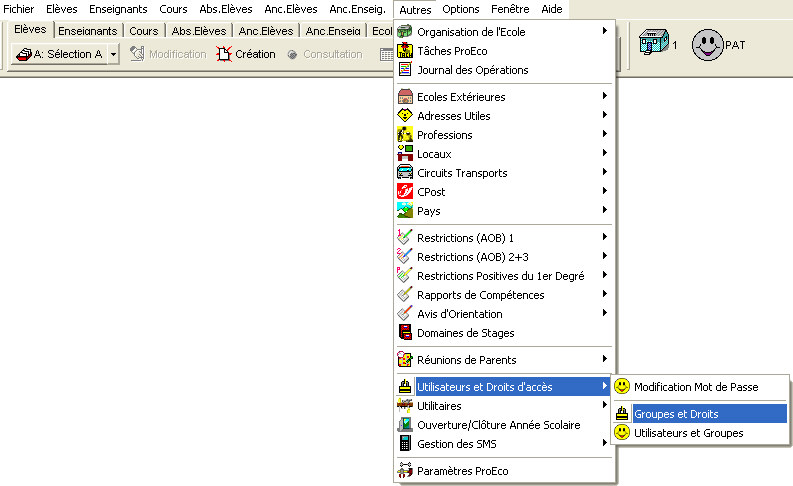Click the smiley icon beside Utilisateurs et Groupes
Image resolution: width=793 pixels, height=486 pixels.
tap(622, 433)
